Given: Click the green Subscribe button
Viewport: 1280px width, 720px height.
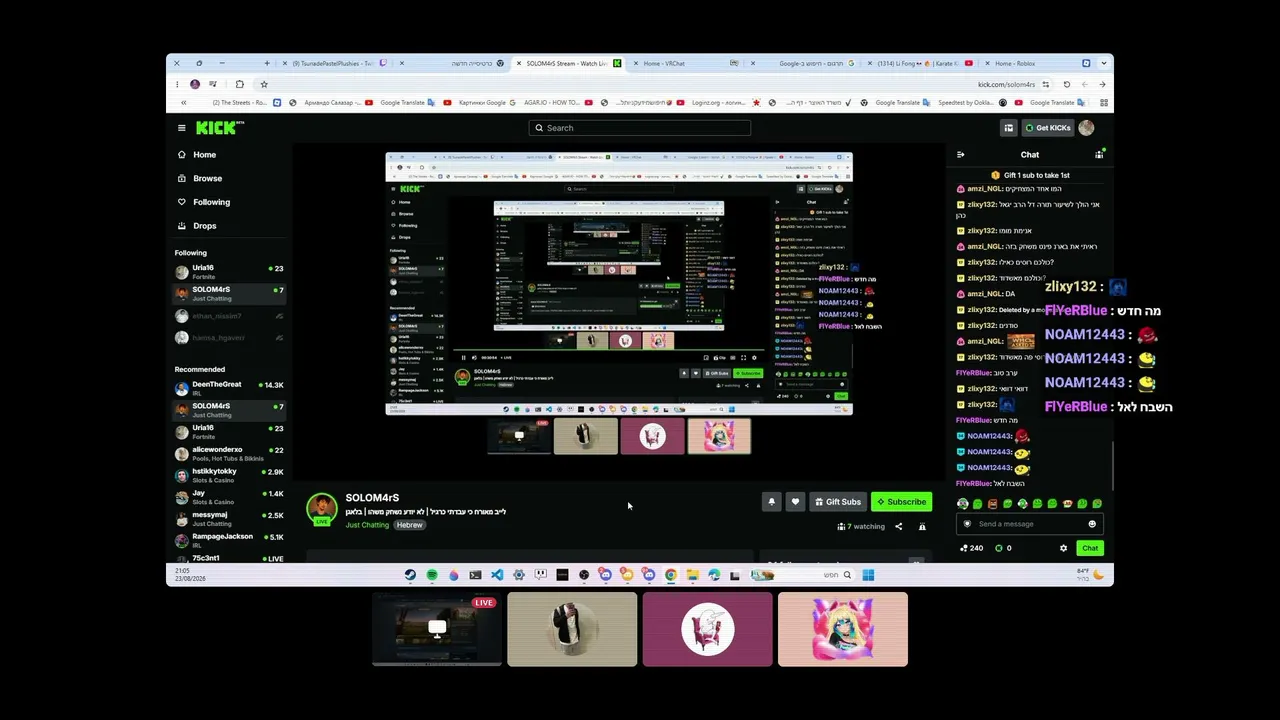Looking at the screenshot, I should coord(901,502).
